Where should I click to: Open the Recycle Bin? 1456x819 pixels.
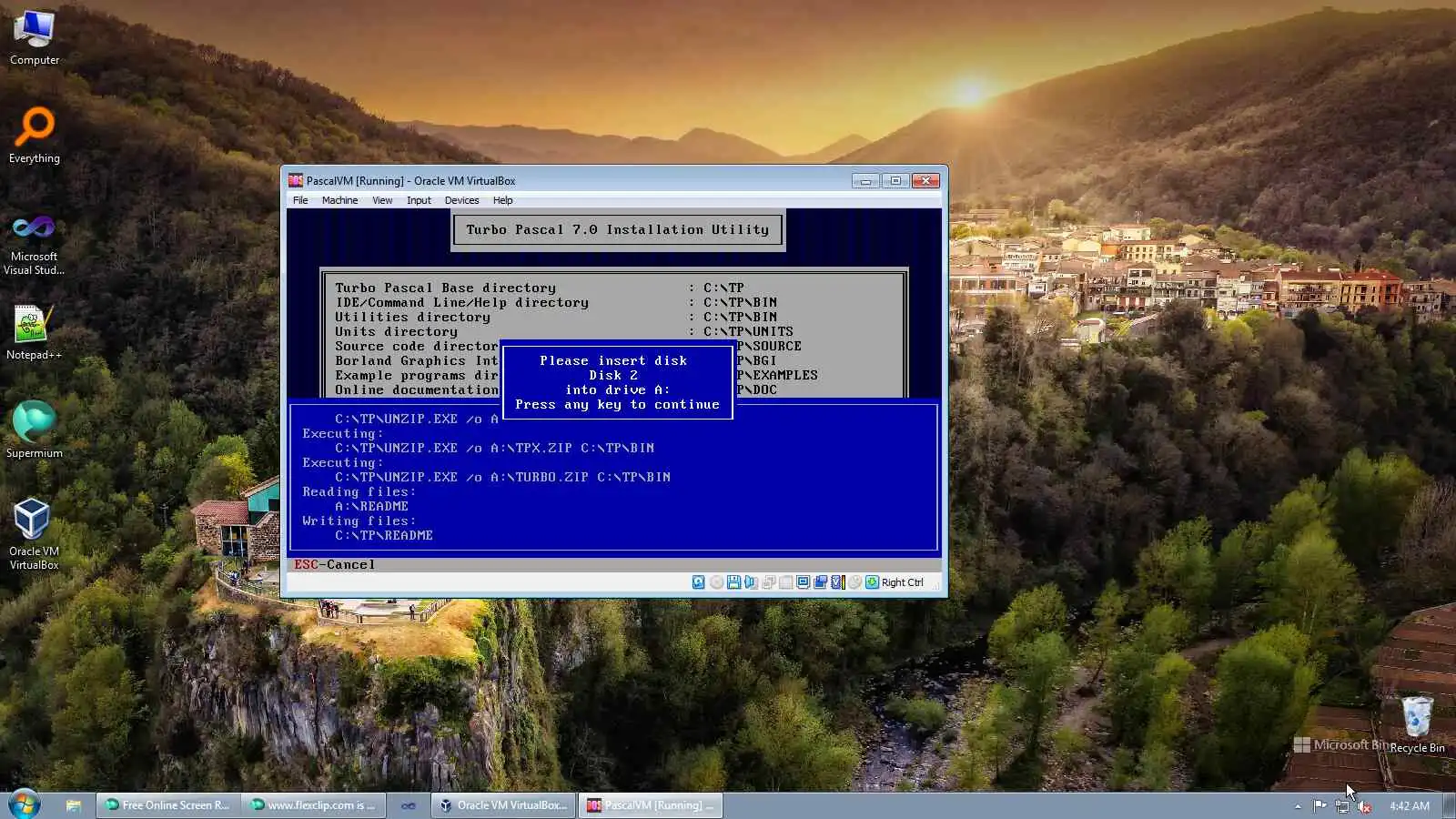coord(1417,724)
